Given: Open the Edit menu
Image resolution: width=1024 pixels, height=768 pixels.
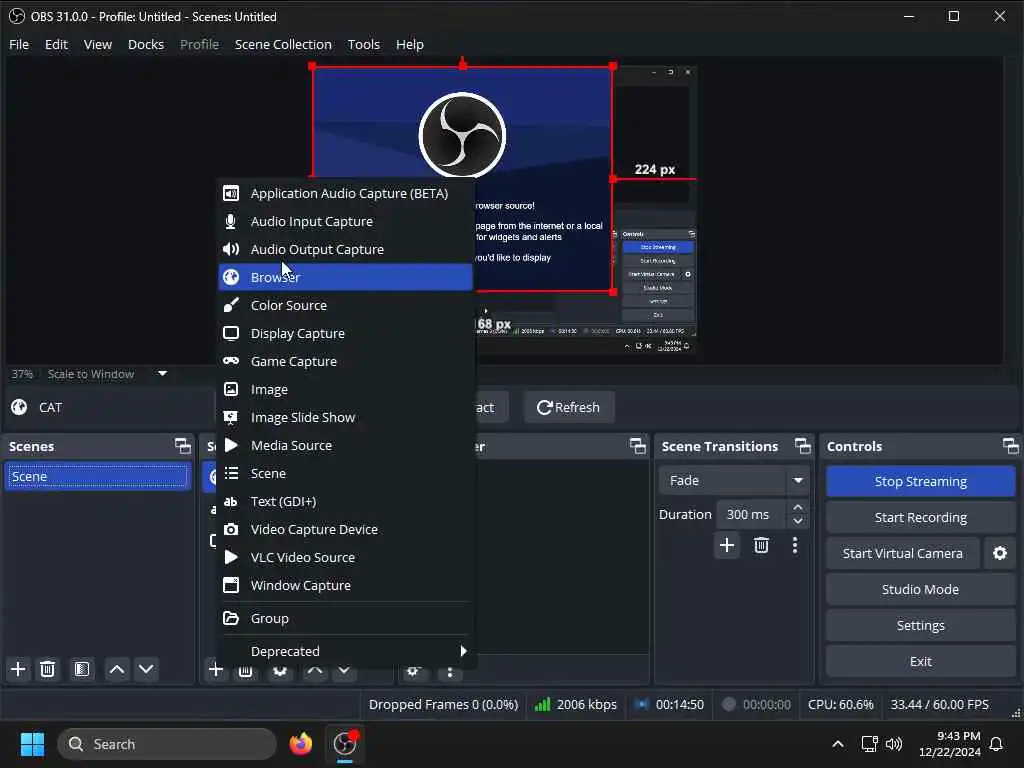Looking at the screenshot, I should point(56,44).
